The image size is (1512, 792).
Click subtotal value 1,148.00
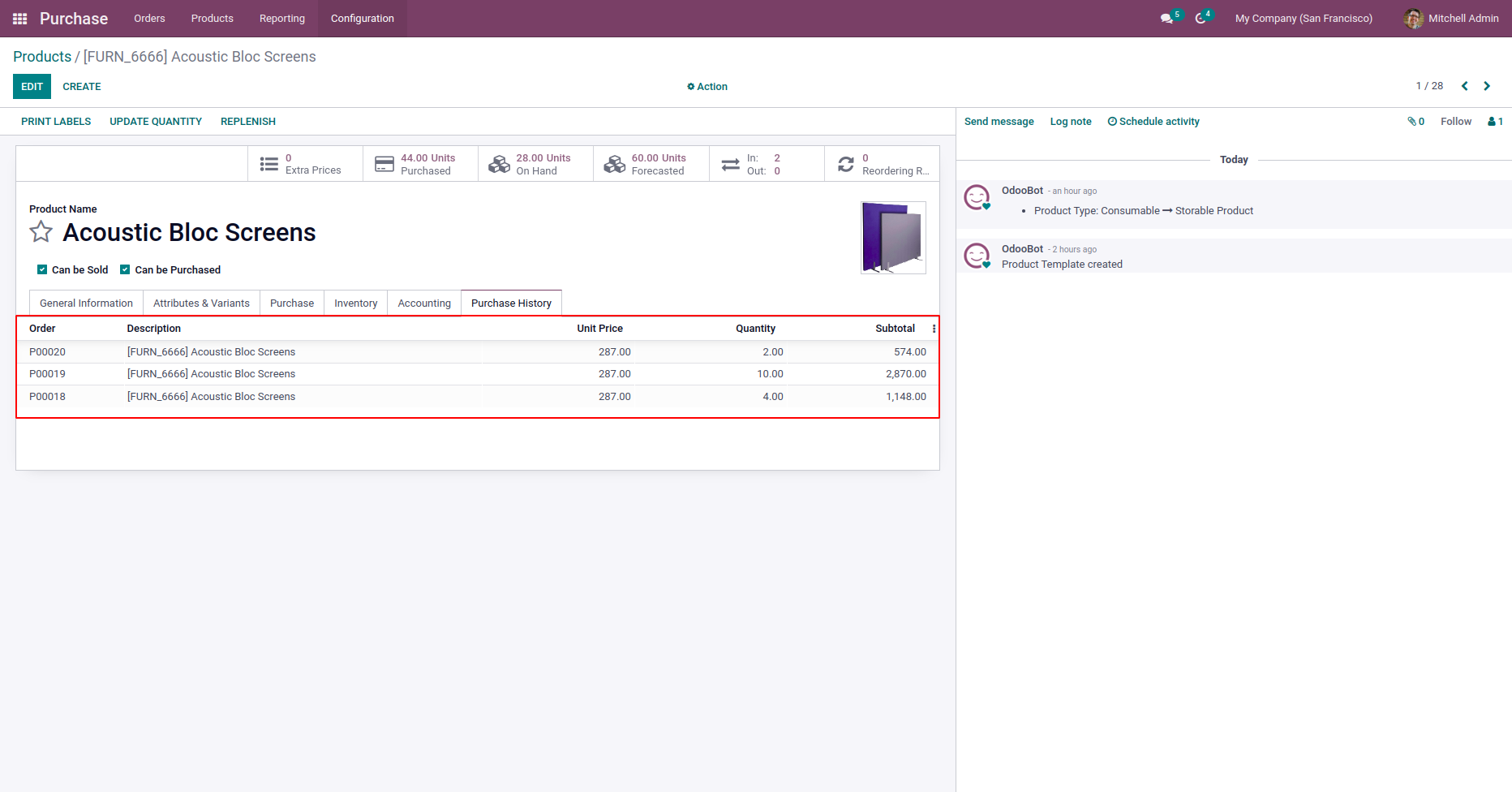pos(906,397)
